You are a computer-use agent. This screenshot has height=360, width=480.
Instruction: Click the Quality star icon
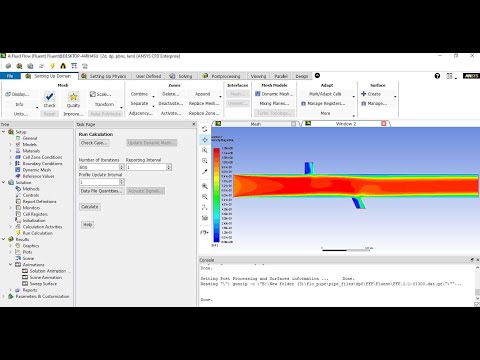point(73,97)
